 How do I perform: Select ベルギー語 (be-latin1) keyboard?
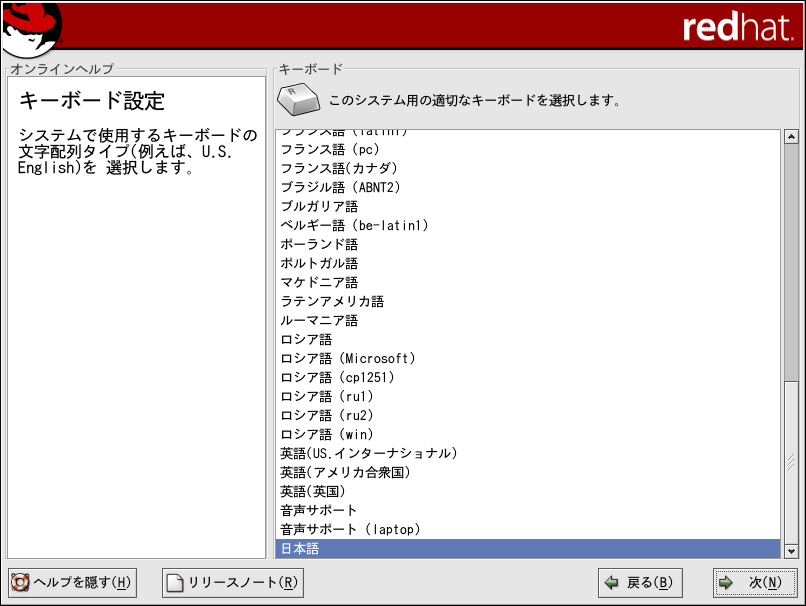pos(355,225)
